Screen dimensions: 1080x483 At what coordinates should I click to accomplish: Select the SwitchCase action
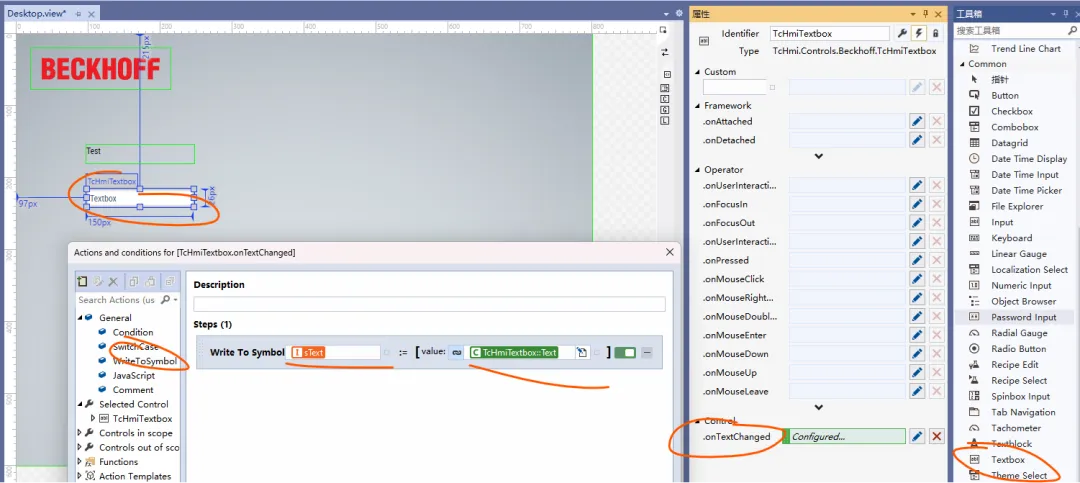coord(136,347)
